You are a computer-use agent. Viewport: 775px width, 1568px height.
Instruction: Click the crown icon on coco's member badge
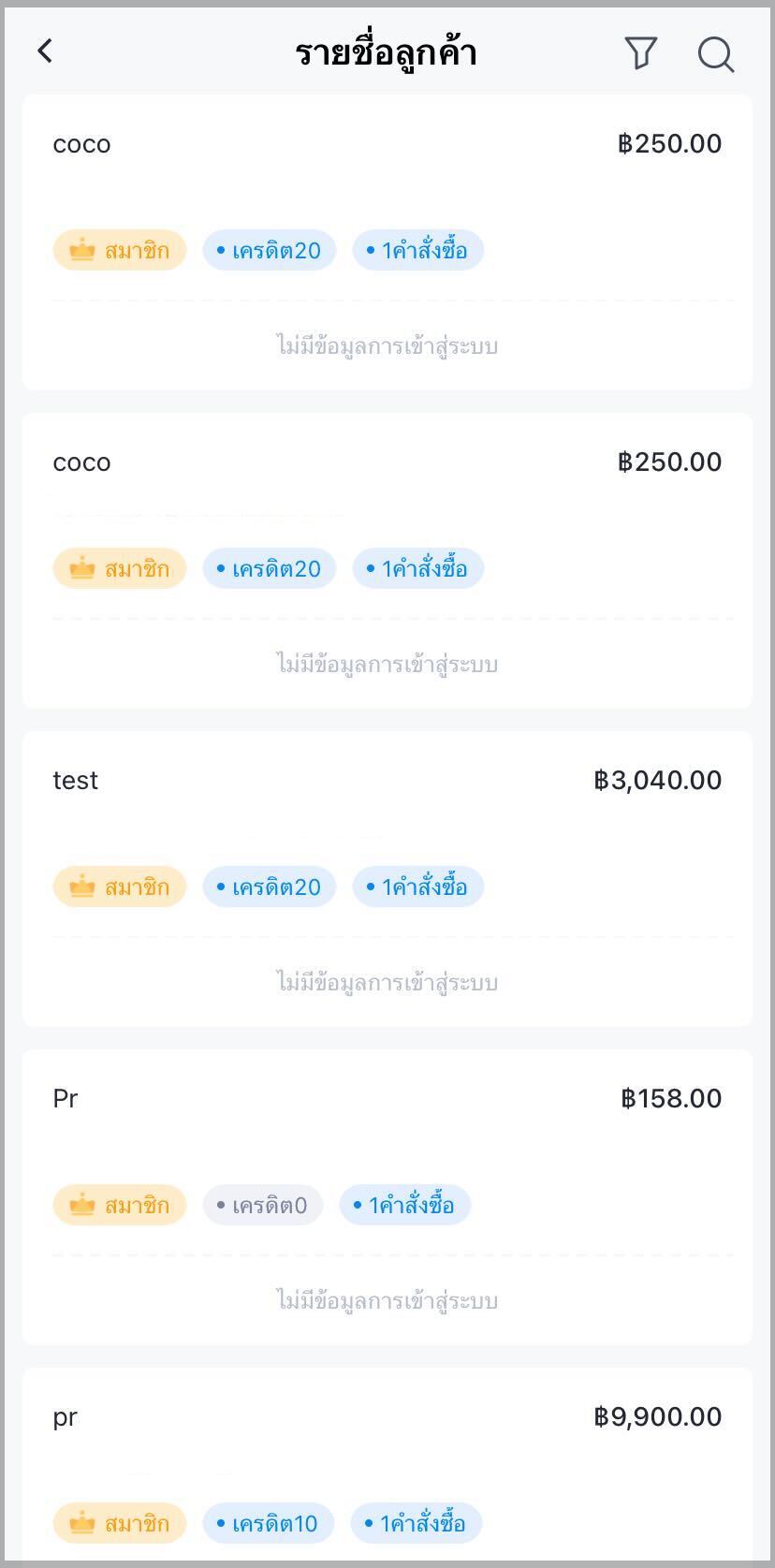tap(82, 250)
